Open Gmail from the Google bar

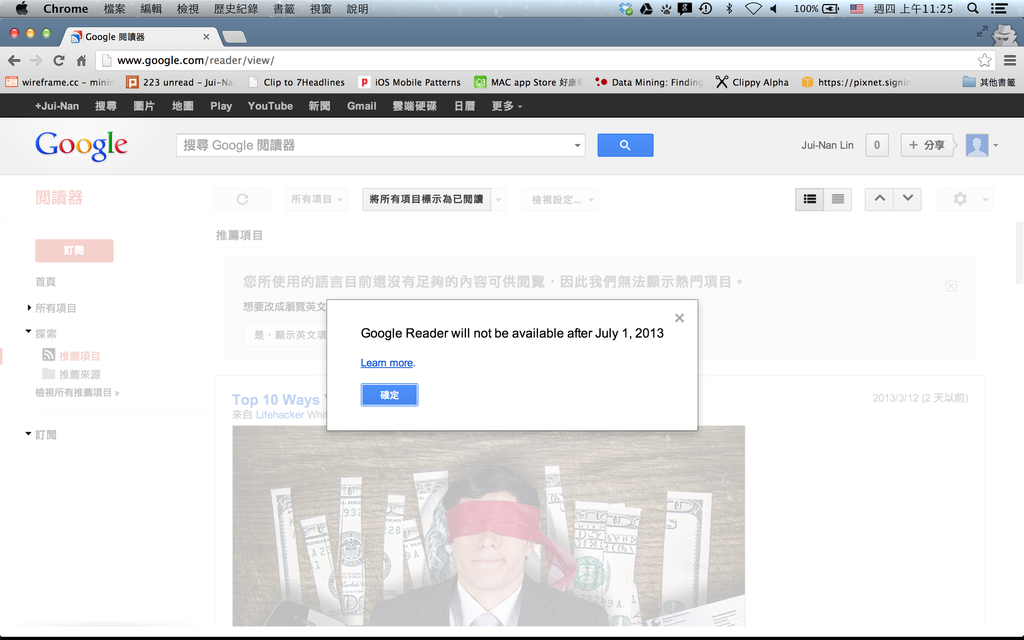point(361,106)
